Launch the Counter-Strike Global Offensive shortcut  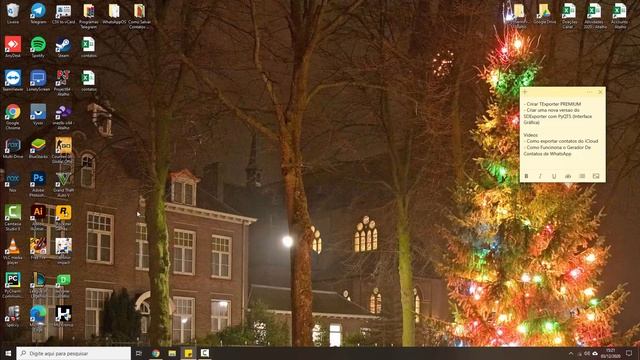tap(63, 150)
